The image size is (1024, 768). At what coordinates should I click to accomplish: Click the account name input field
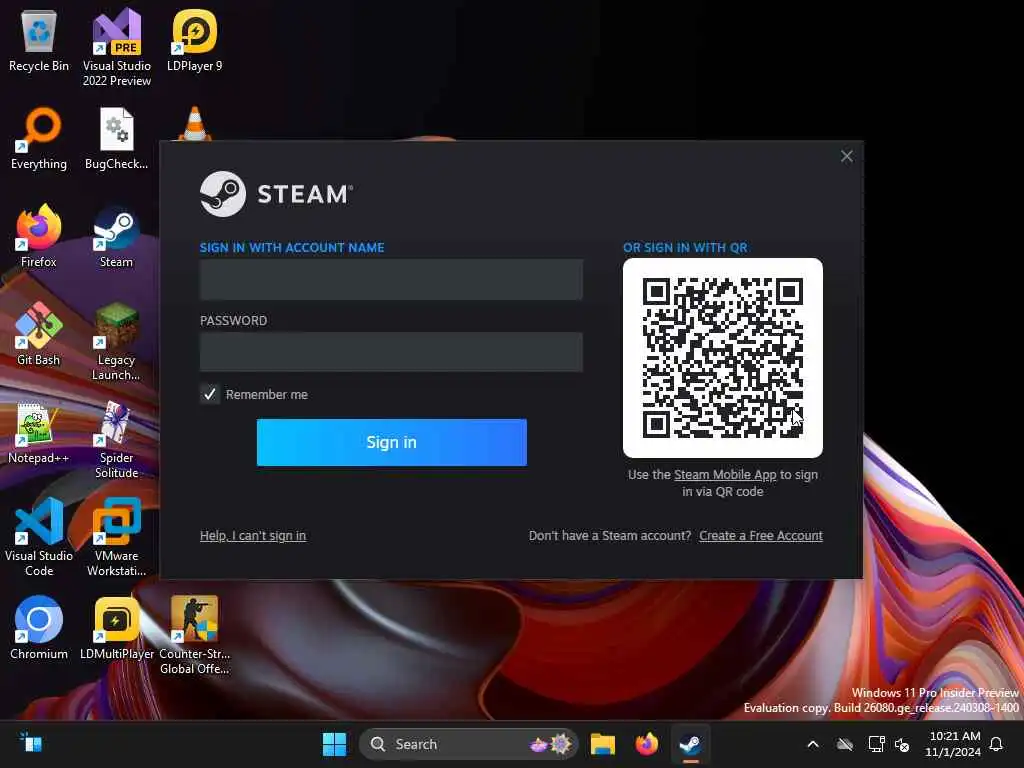tap(391, 280)
